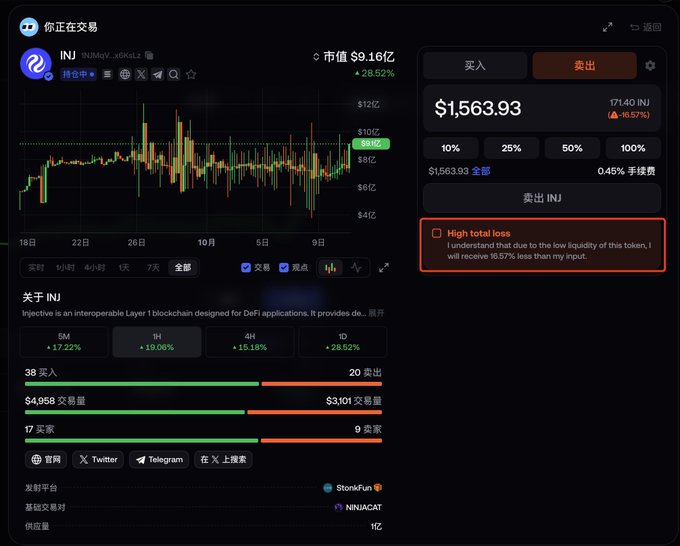Click the 供应量 value 1亿
The image size is (680, 546).
(376, 526)
